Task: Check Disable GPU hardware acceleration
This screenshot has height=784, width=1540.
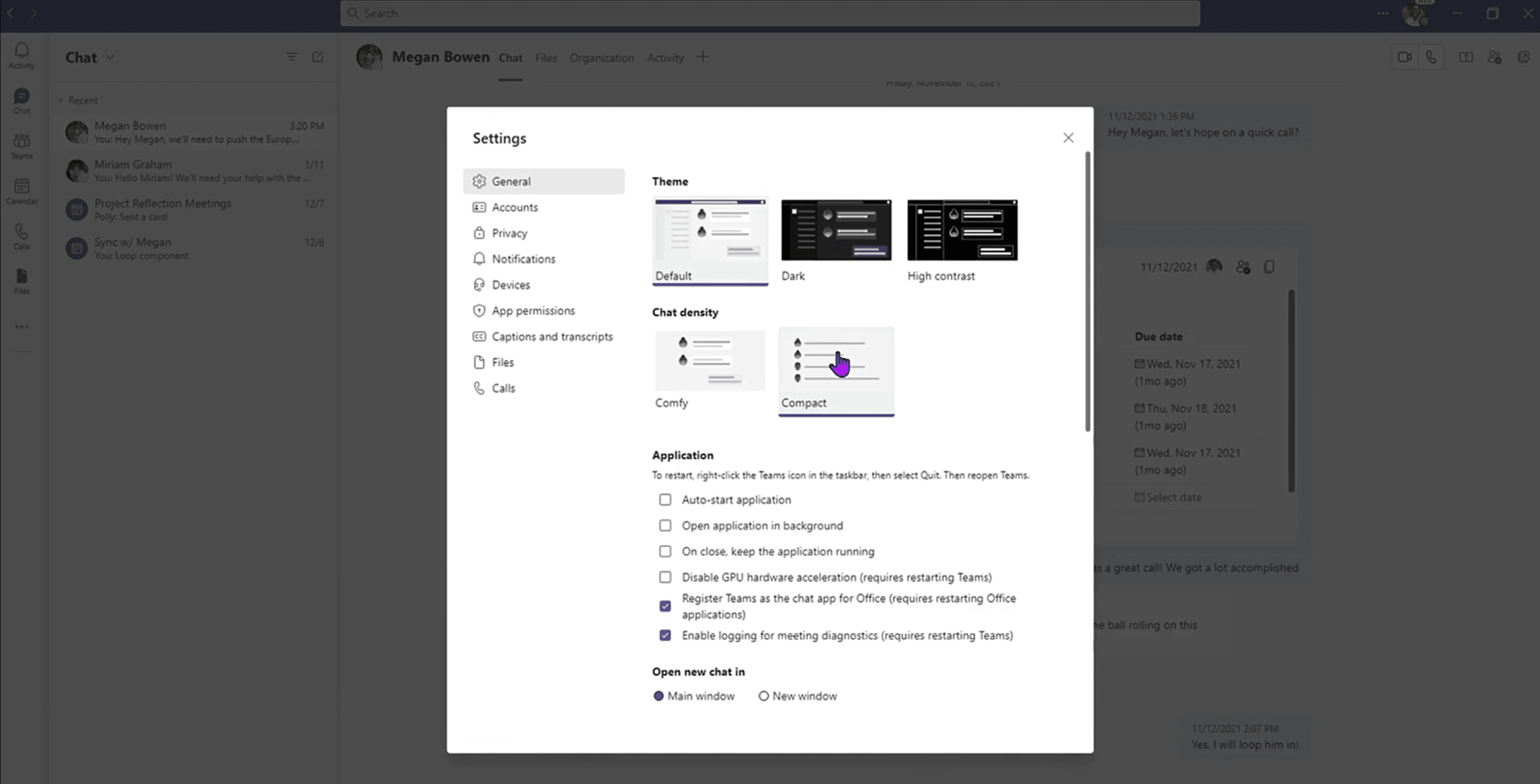Action: point(665,577)
